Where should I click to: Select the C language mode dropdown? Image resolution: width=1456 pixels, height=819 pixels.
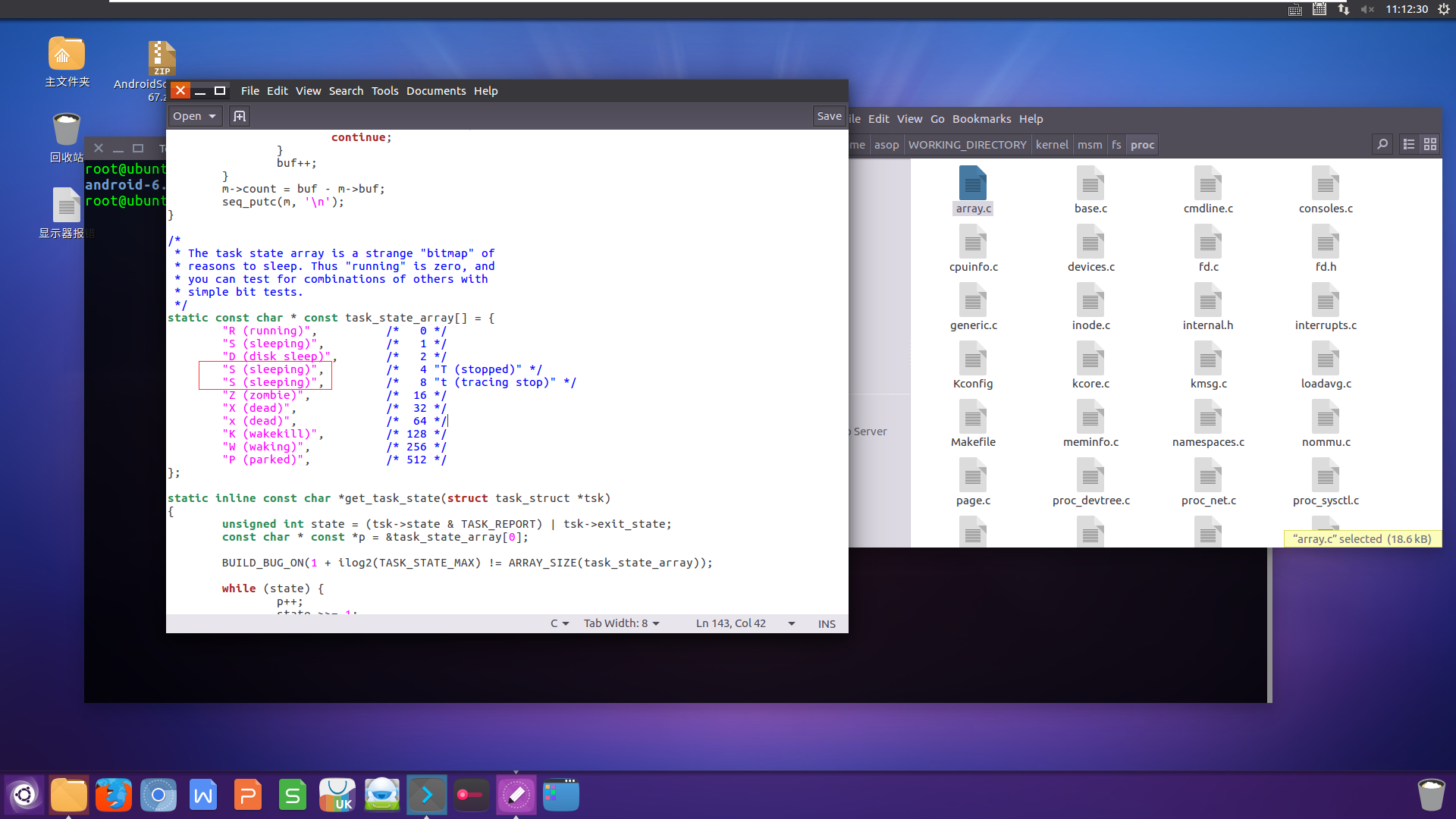click(556, 623)
